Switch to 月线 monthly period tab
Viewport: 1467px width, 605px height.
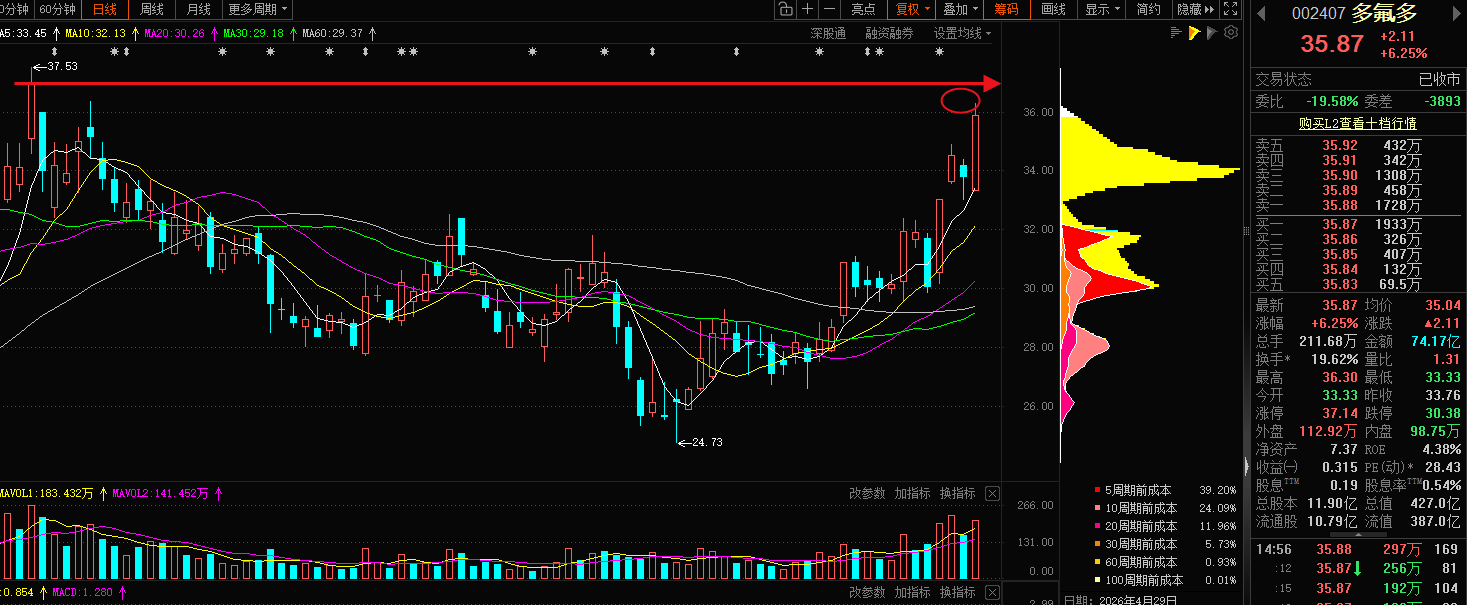point(199,9)
